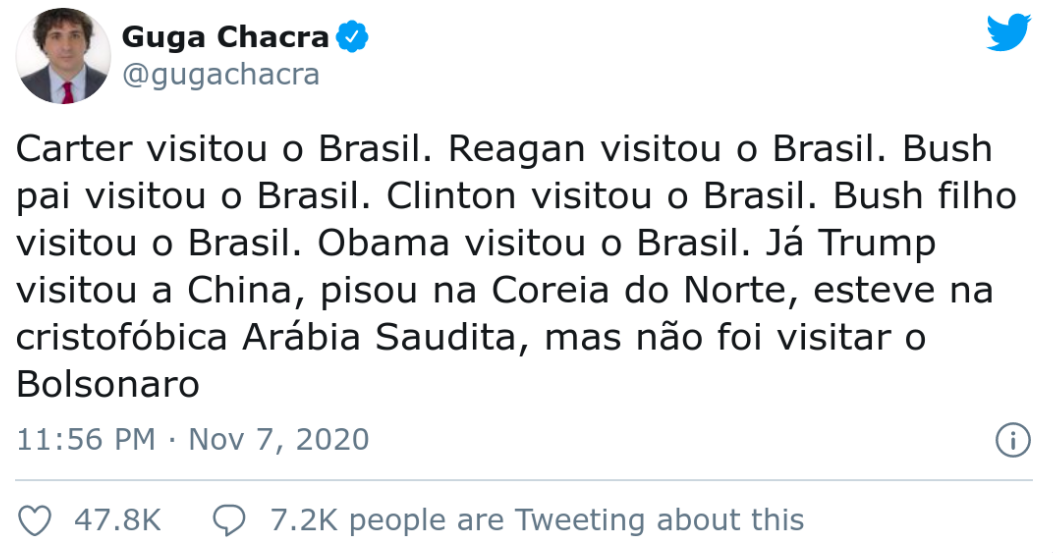Click the reply speech bubble icon
The width and height of the screenshot is (1053, 553).
point(229,521)
